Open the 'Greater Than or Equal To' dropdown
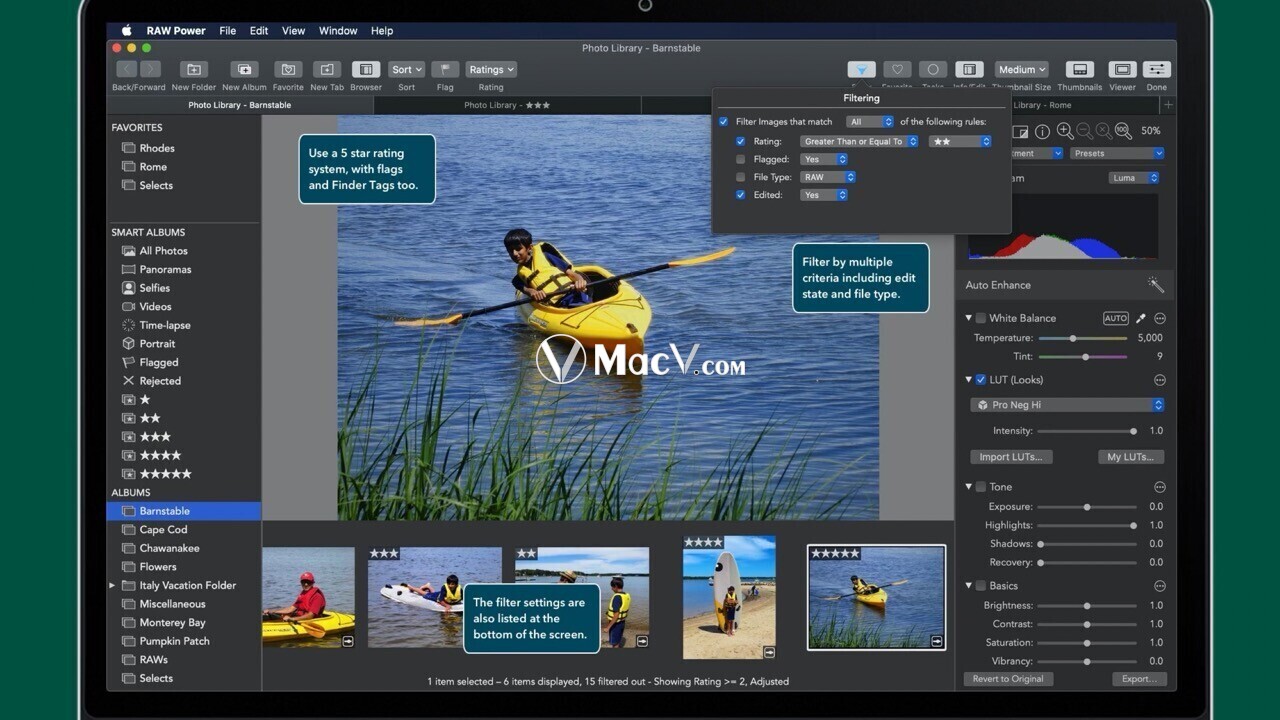The height and width of the screenshot is (720, 1280). point(859,142)
